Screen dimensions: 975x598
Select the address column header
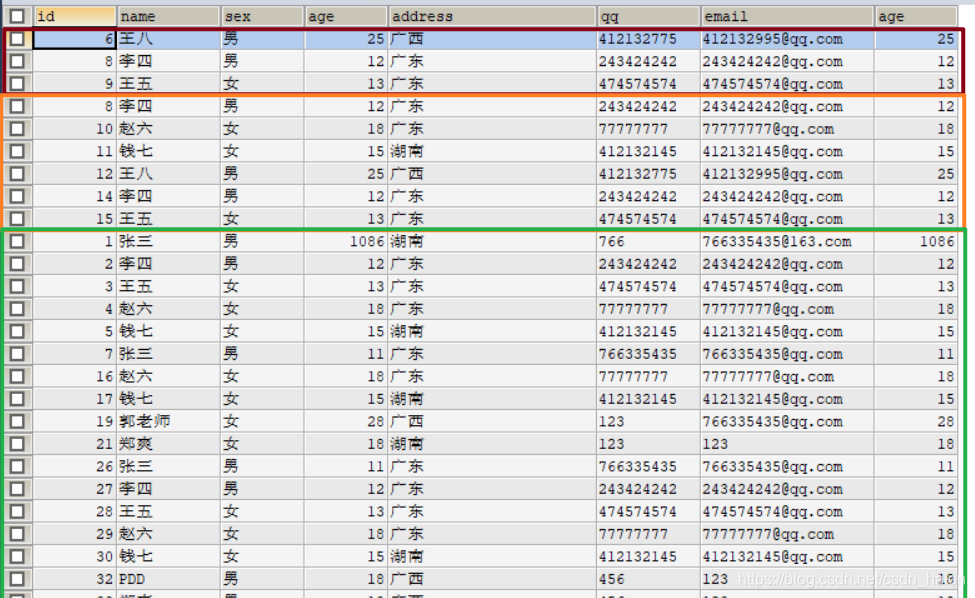pos(492,16)
